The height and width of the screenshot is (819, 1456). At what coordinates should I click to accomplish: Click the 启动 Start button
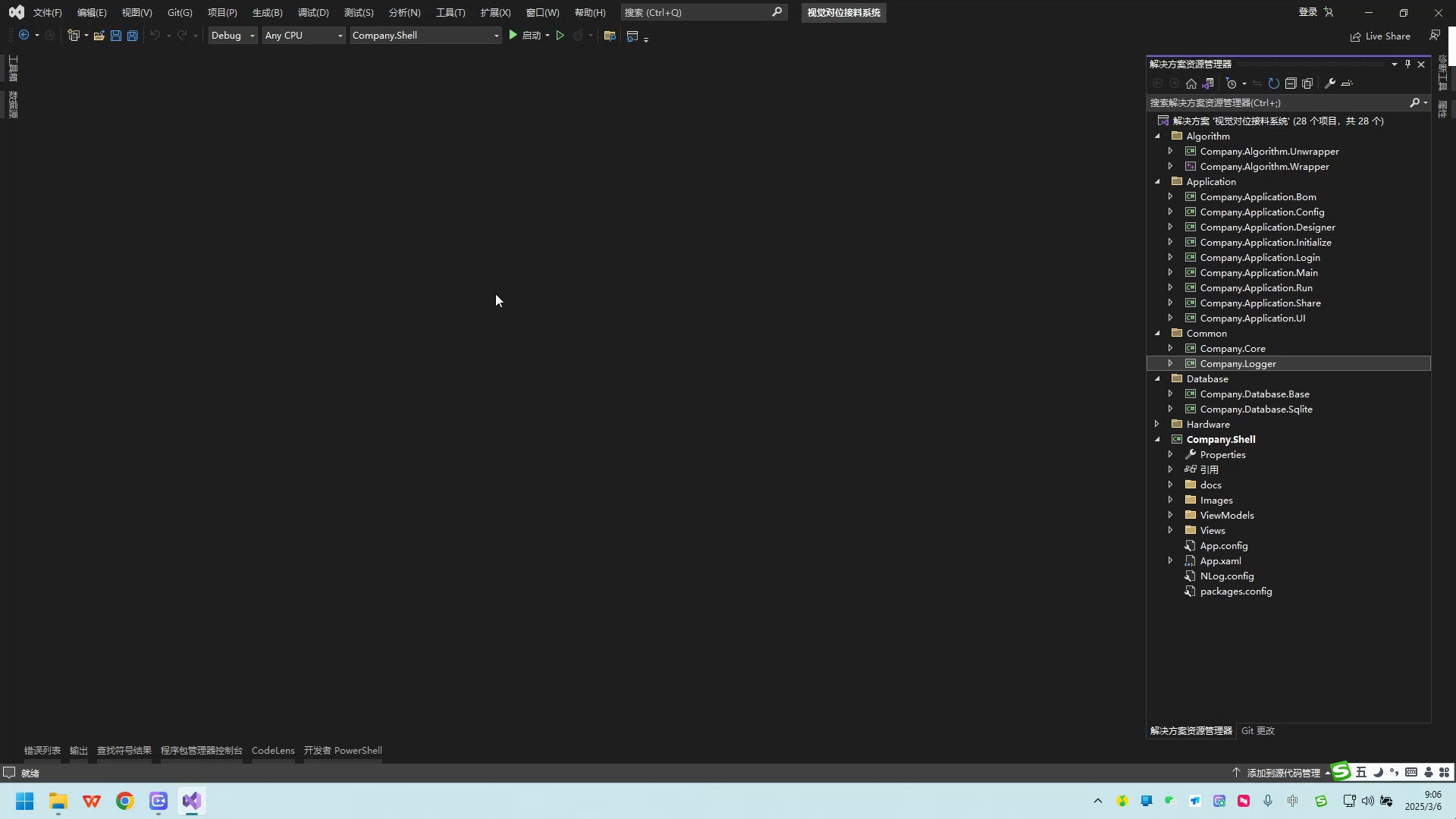[x=525, y=36]
